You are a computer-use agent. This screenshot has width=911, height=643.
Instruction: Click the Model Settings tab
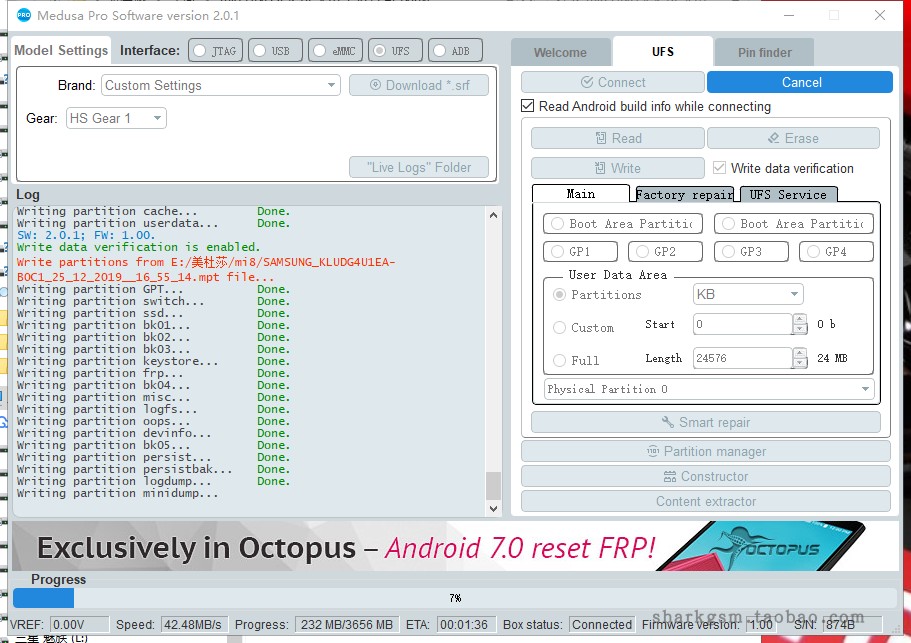[61, 51]
